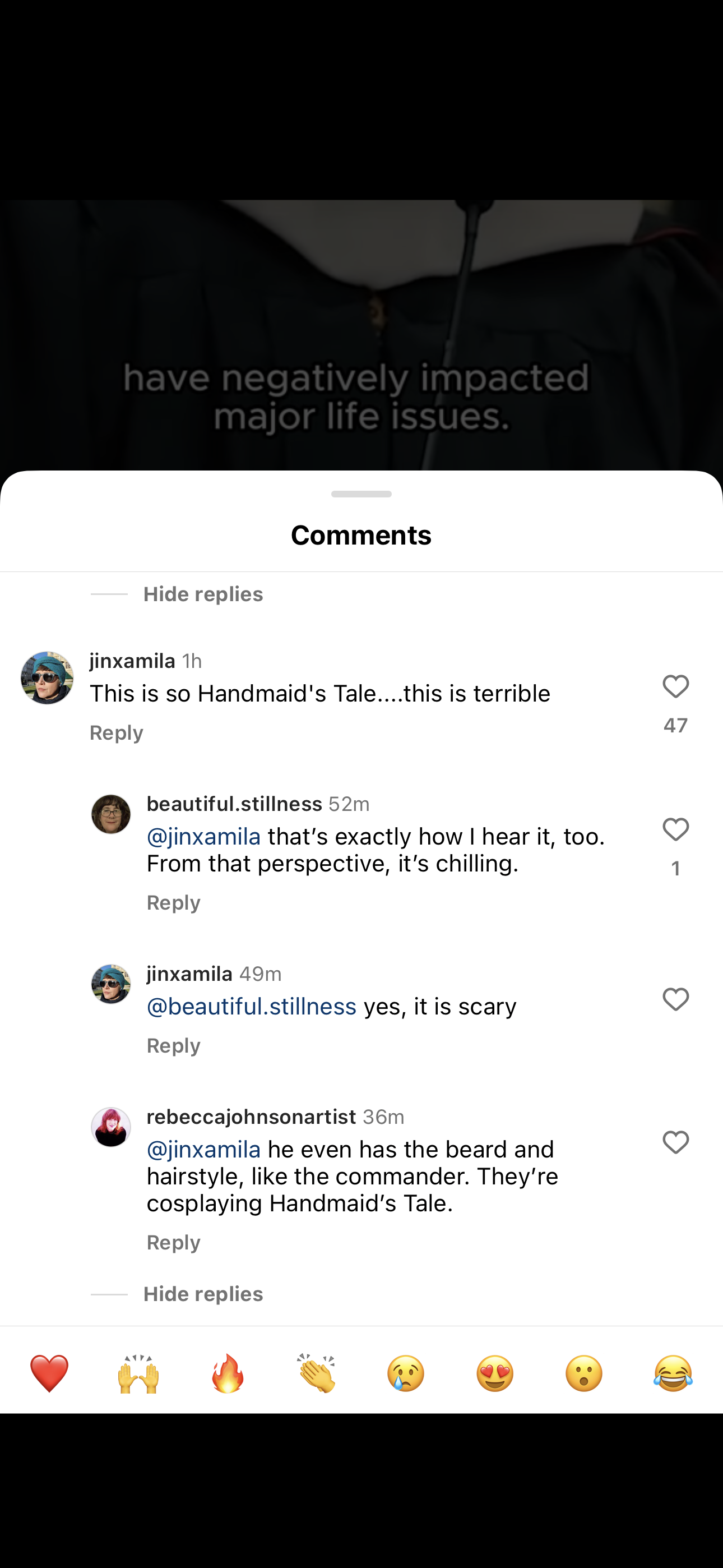723x1568 pixels.
Task: Reply to rebeccajohnsonartist's cosplaying comment
Action: tap(173, 1242)
